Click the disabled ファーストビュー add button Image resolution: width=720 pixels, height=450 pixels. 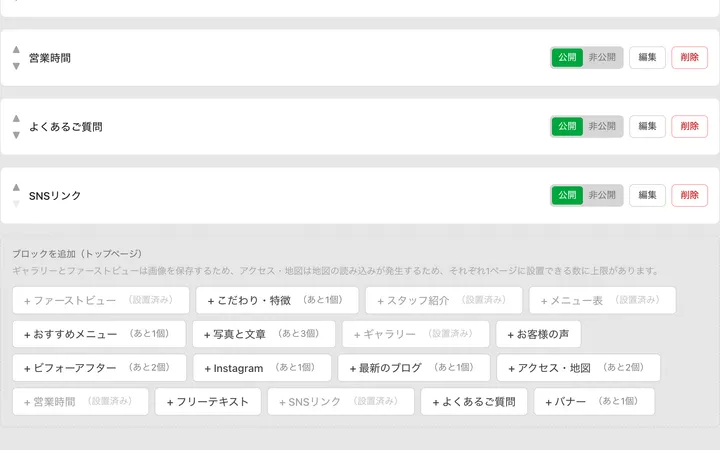101,300
